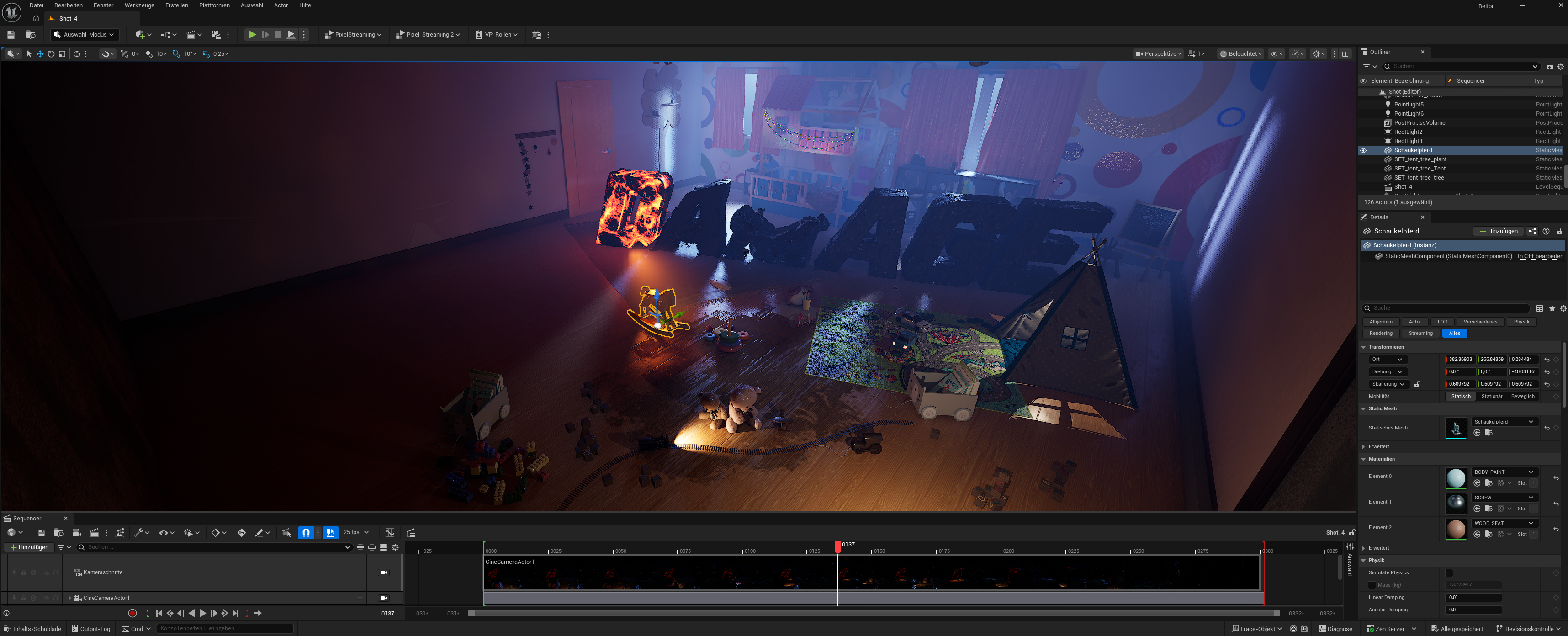Select the rotate transform tool in the viewport
Image resolution: width=1568 pixels, height=636 pixels.
(51, 54)
